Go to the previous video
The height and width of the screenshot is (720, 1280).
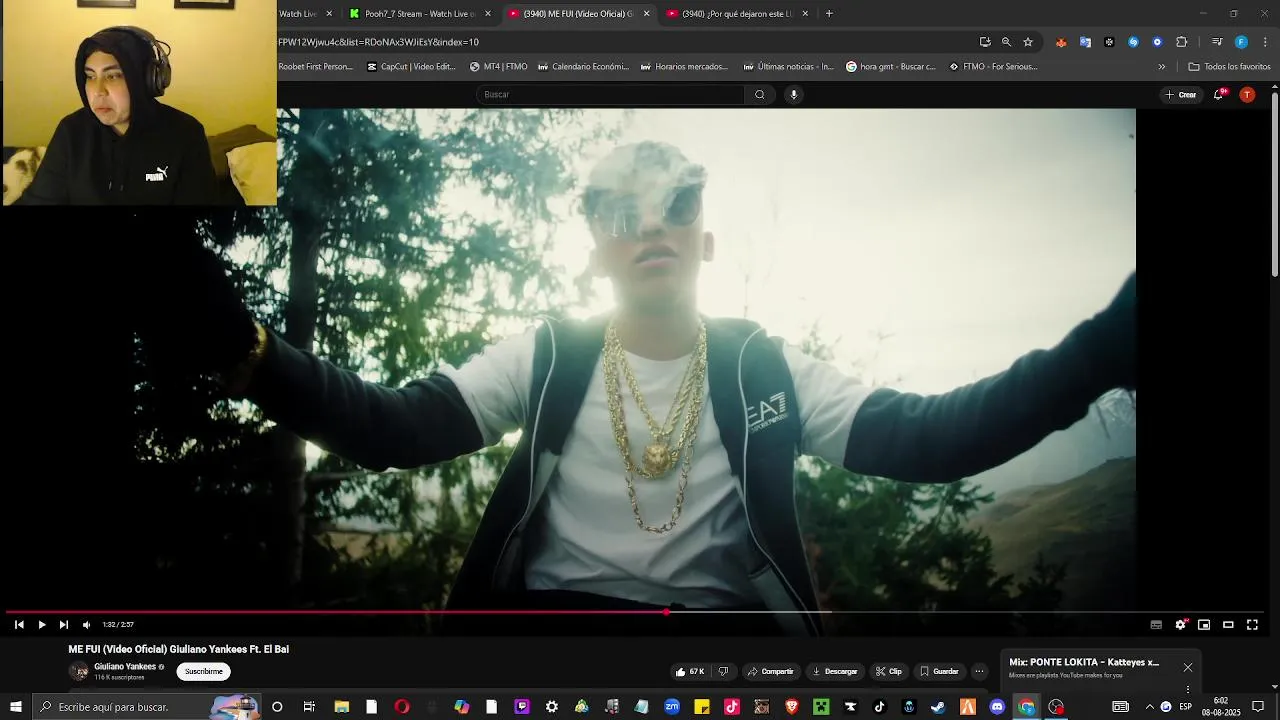(x=19, y=625)
